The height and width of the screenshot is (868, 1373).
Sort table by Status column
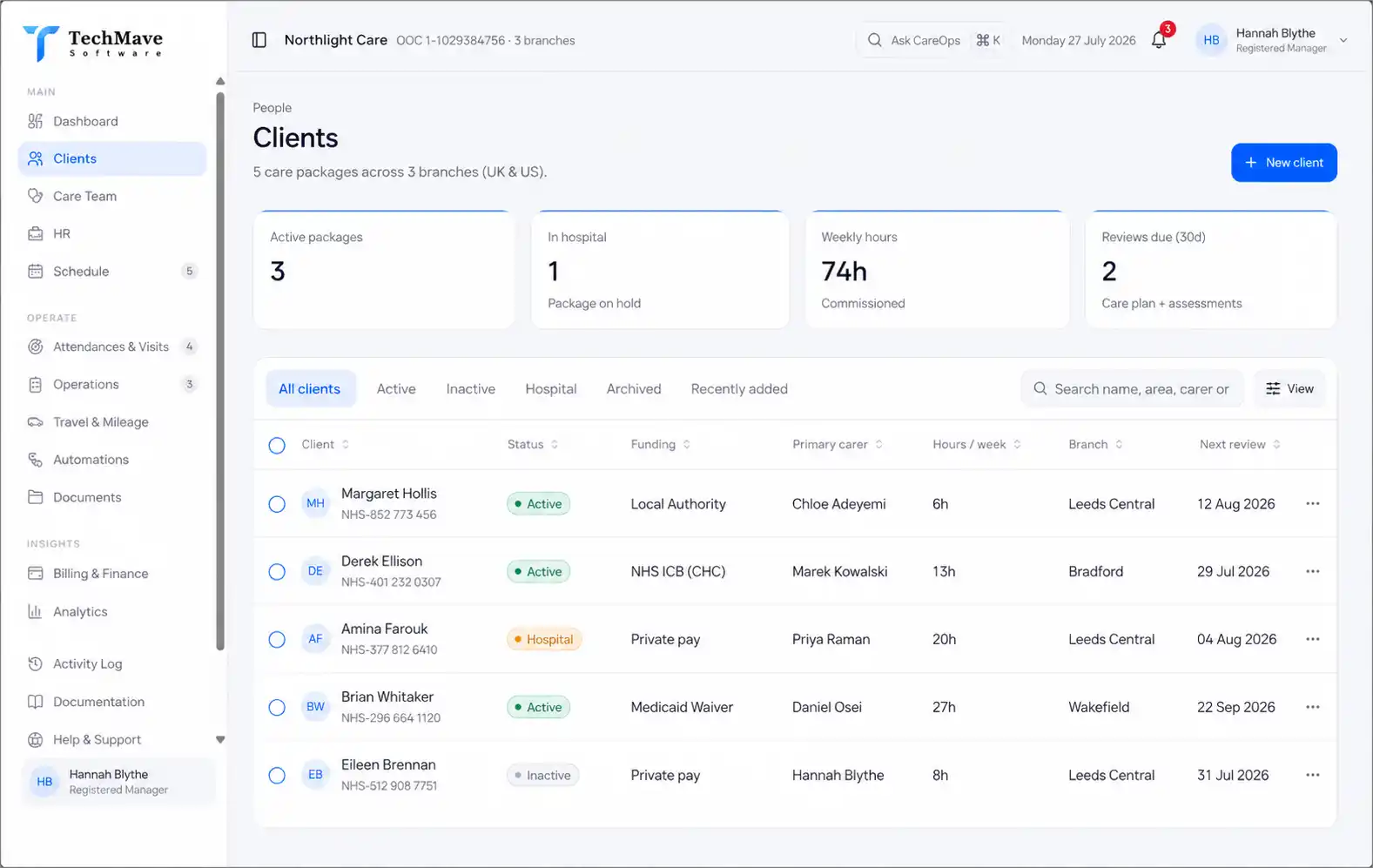coord(533,444)
